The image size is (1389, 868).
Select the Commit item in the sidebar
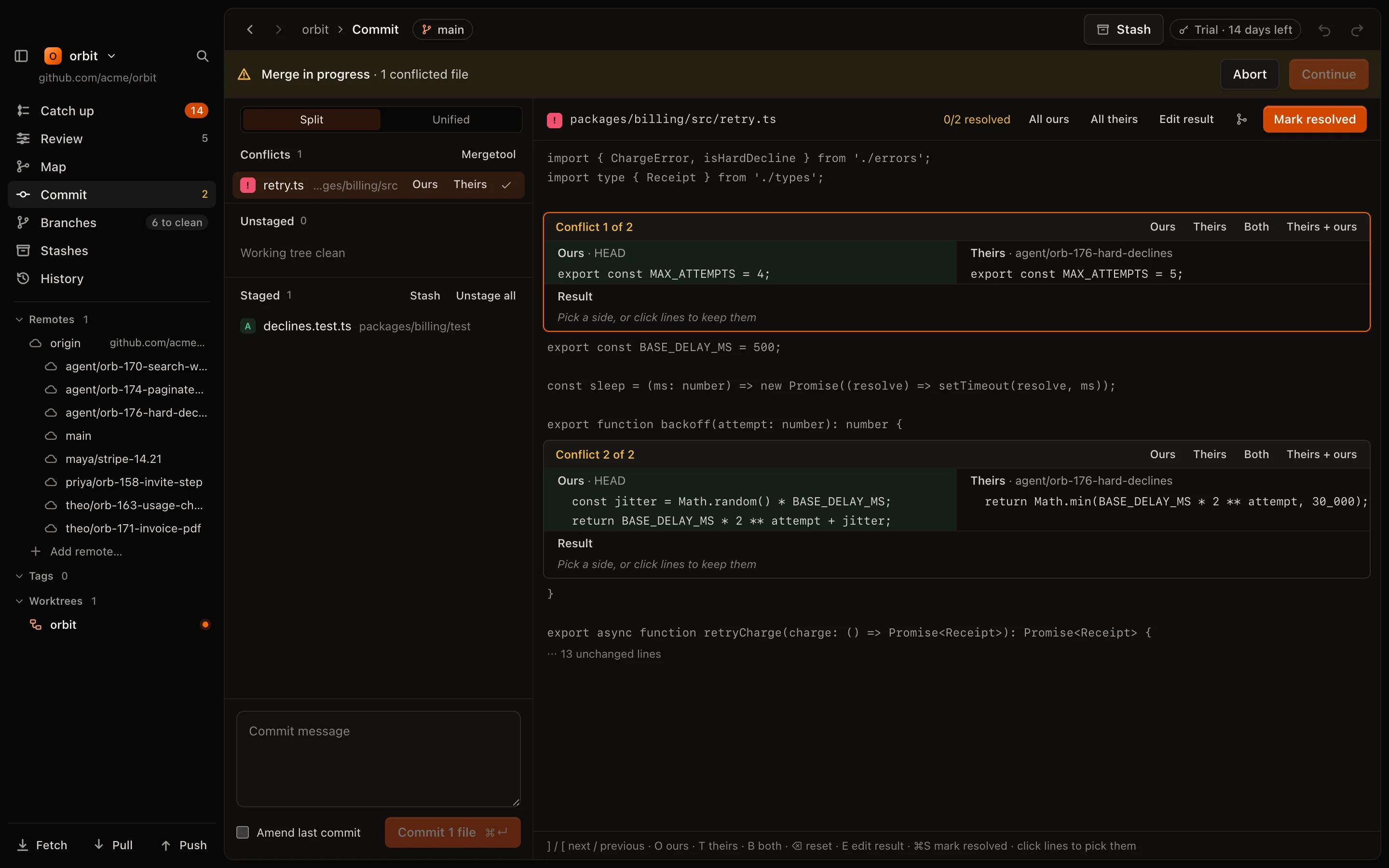112,195
